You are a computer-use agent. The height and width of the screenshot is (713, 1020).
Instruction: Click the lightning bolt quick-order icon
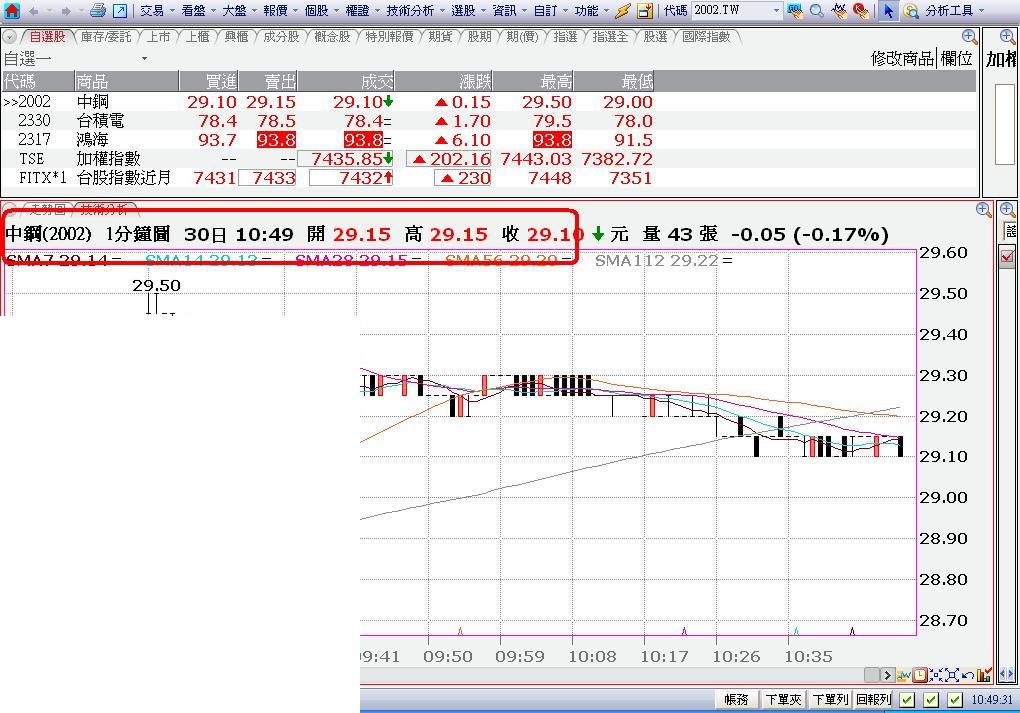[623, 10]
